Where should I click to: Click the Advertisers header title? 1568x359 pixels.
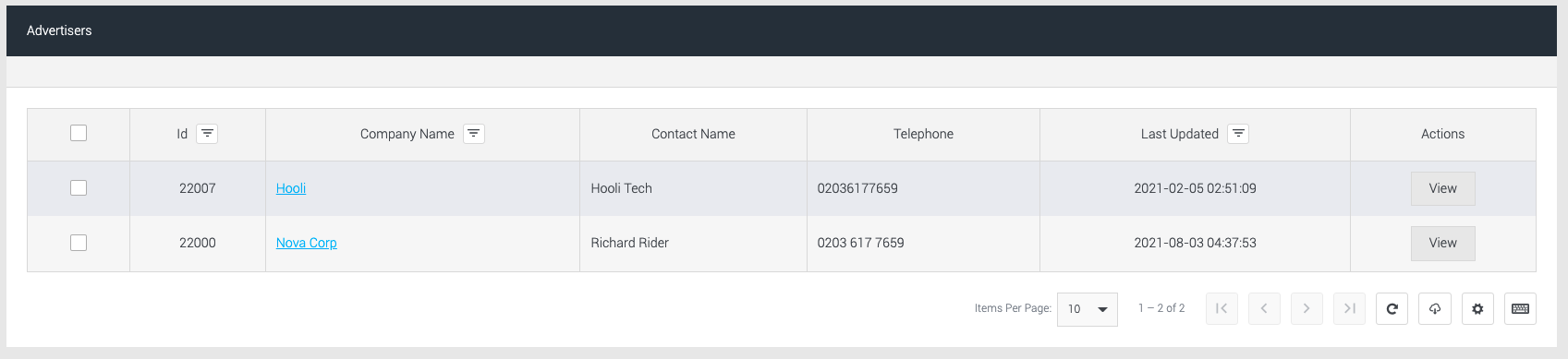(x=59, y=30)
